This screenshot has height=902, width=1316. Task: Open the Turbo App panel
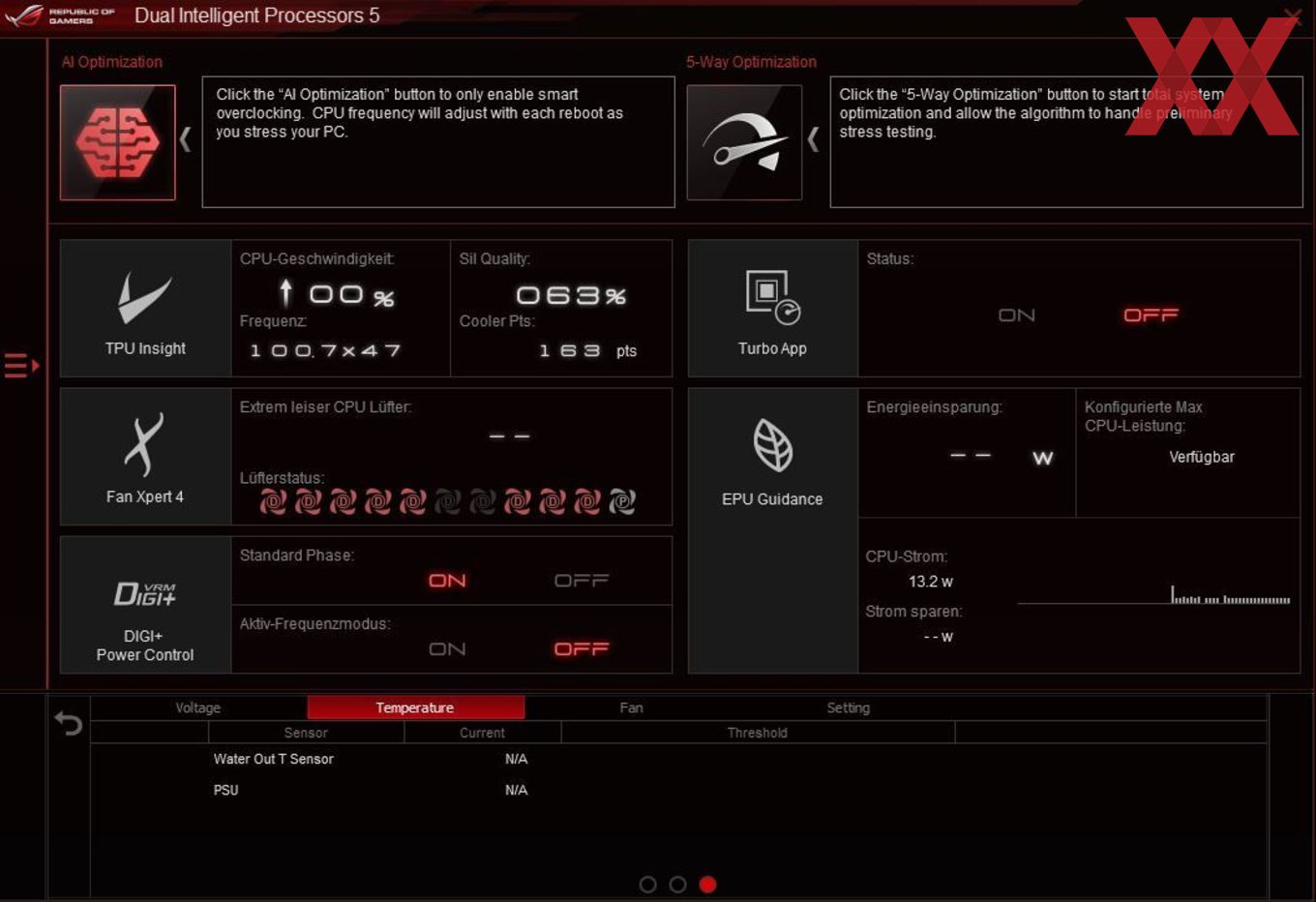point(772,309)
